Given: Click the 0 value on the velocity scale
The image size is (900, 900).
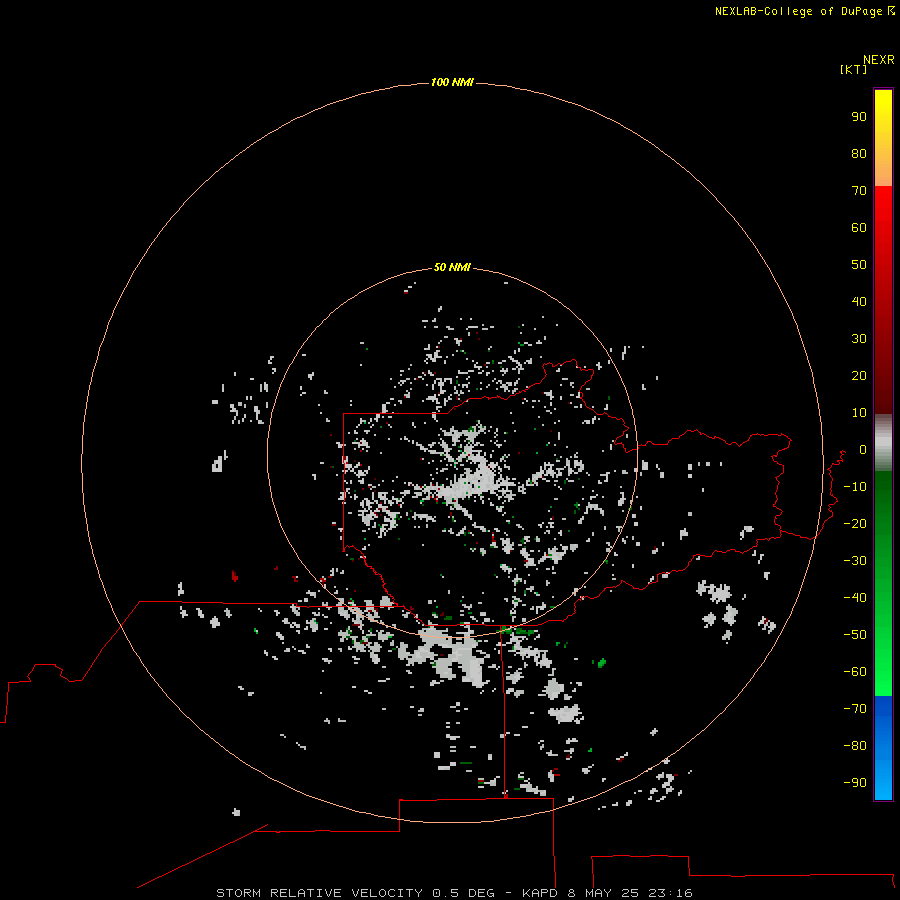Looking at the screenshot, I should click(x=863, y=449).
